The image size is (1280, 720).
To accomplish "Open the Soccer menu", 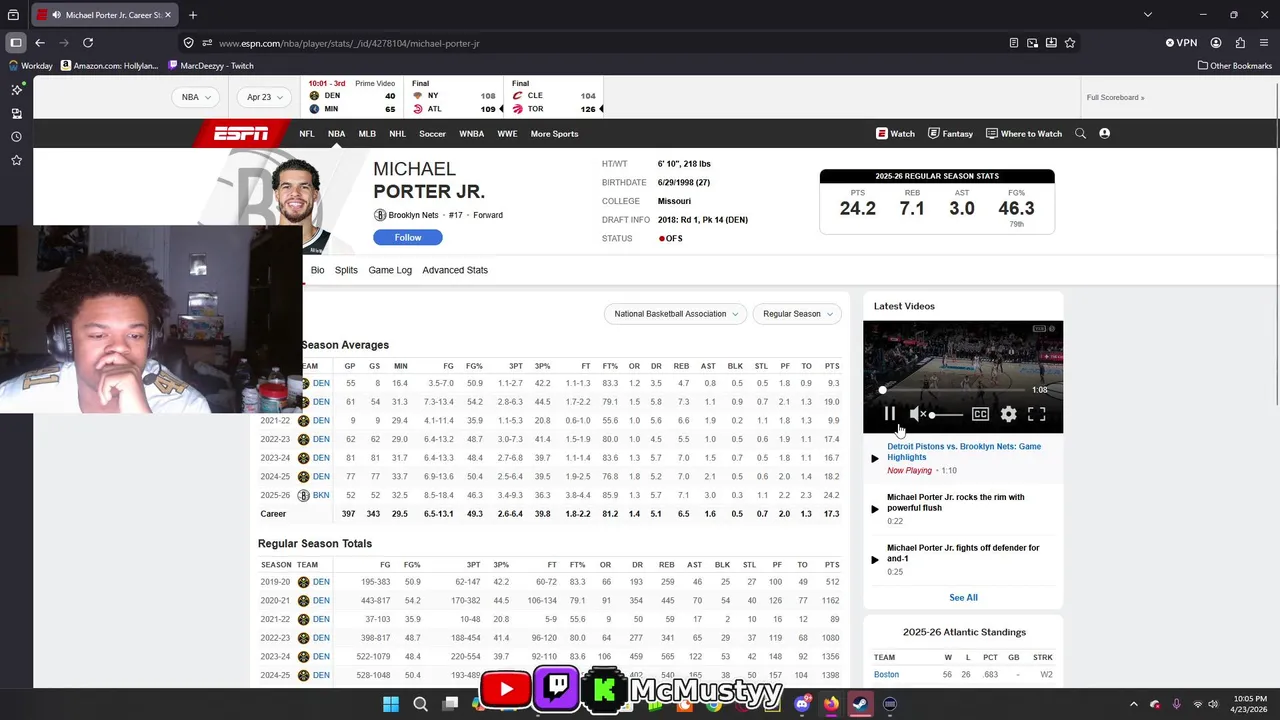I will click(432, 133).
